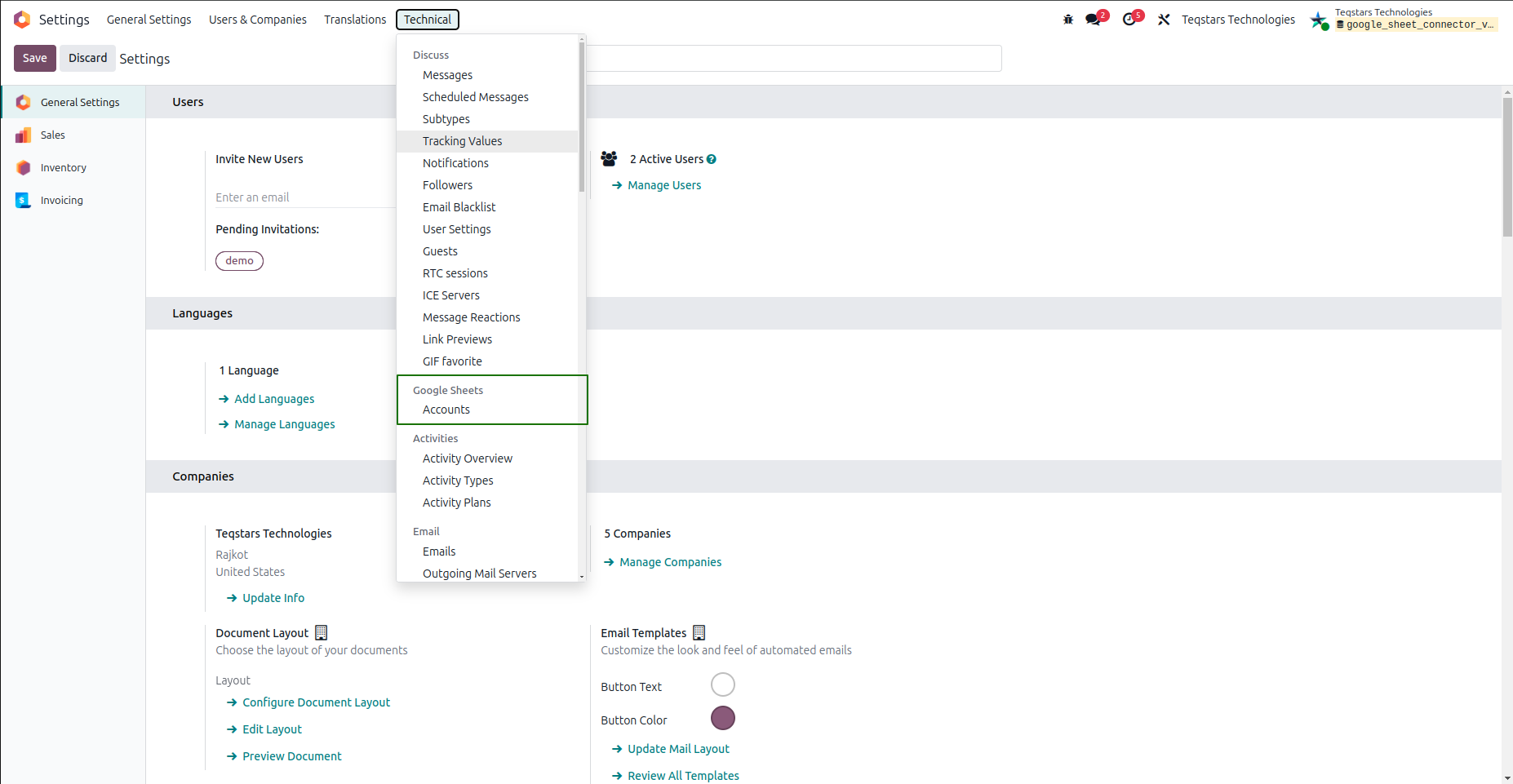Viewport: 1513px width, 784px height.
Task: Click the Update Mail Layout link
Action: [670, 749]
